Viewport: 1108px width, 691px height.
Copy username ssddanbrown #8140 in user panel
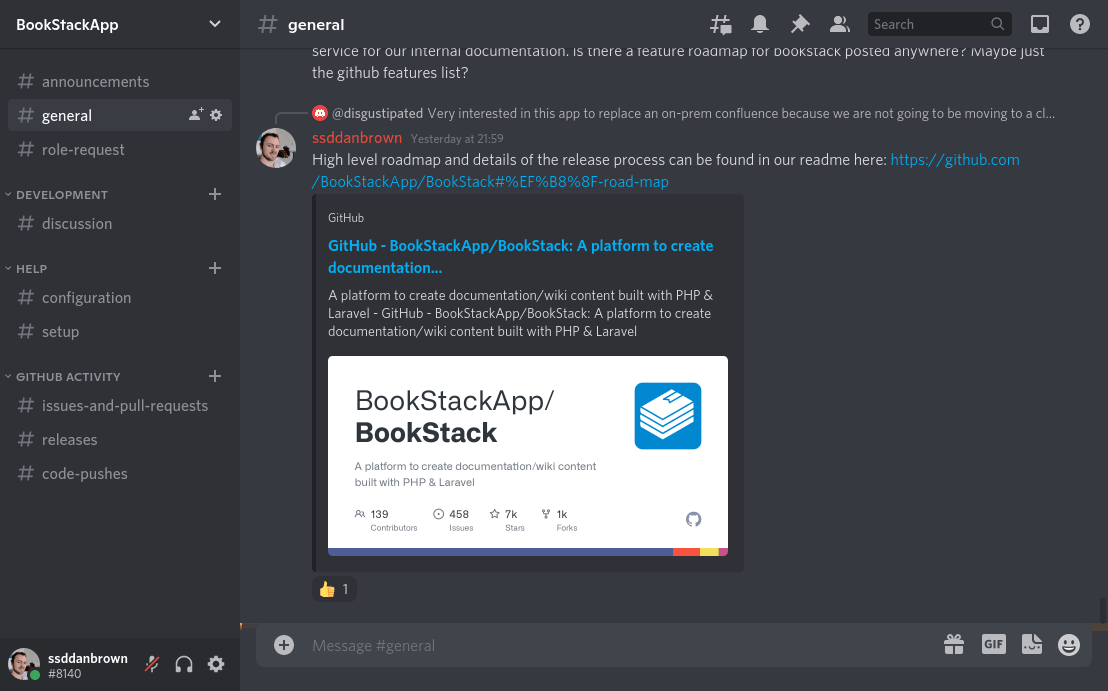[88, 665]
